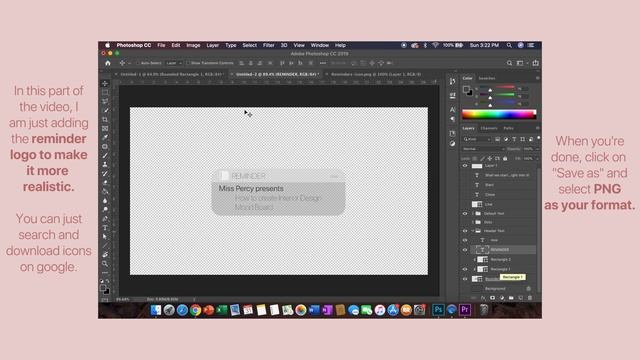The height and width of the screenshot is (360, 640).
Task: Select the Brush tool
Action: click(105, 156)
